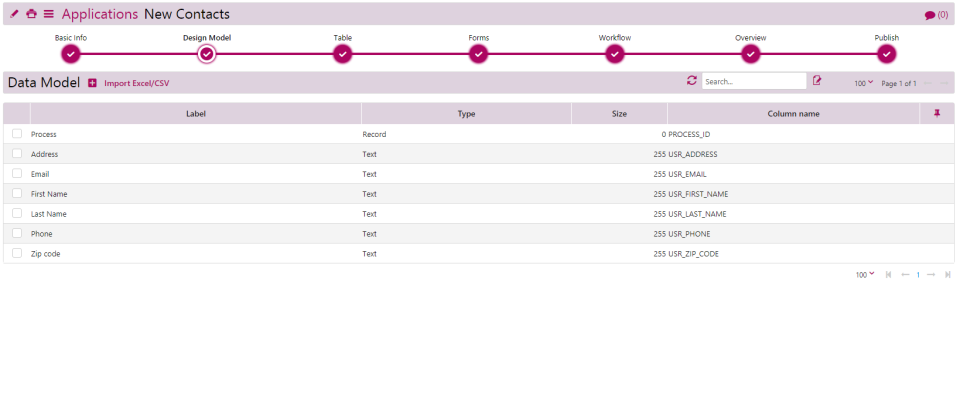Click the pencil edit icon in header

tap(14, 14)
